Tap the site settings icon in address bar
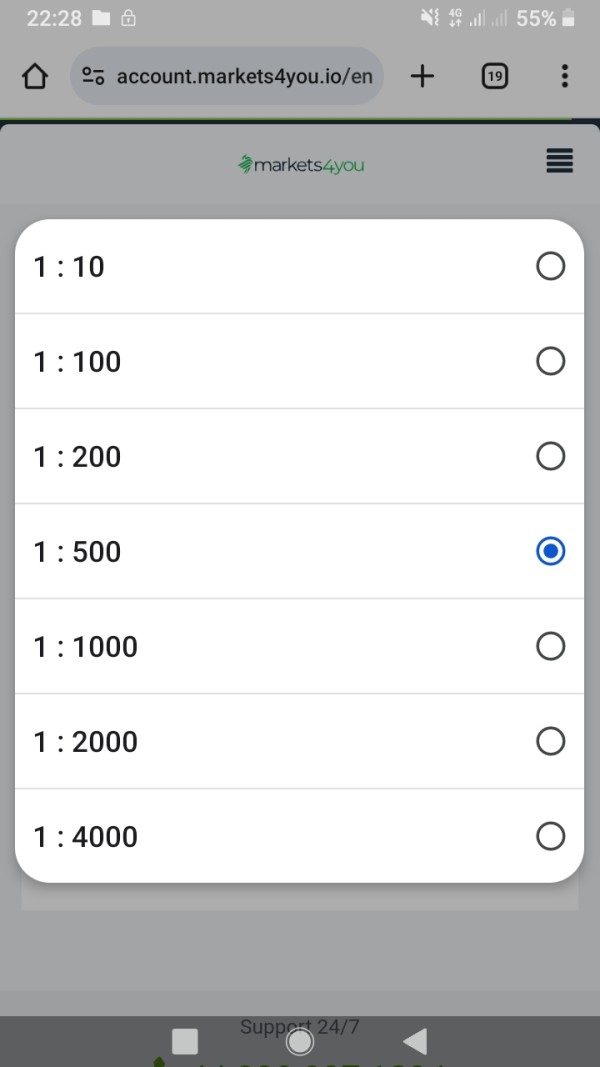 [94, 76]
